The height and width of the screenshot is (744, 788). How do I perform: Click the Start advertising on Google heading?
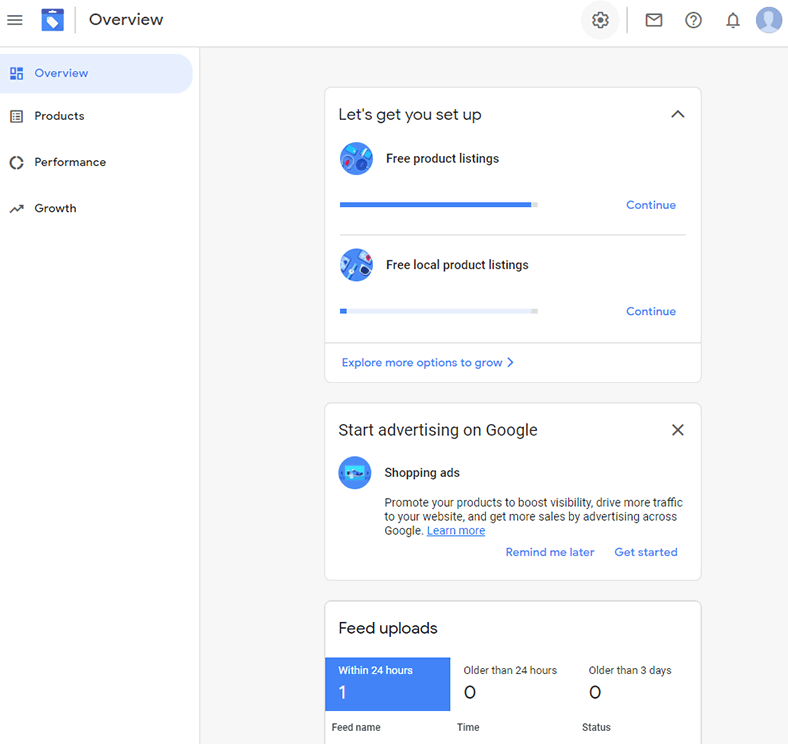[x=438, y=430]
